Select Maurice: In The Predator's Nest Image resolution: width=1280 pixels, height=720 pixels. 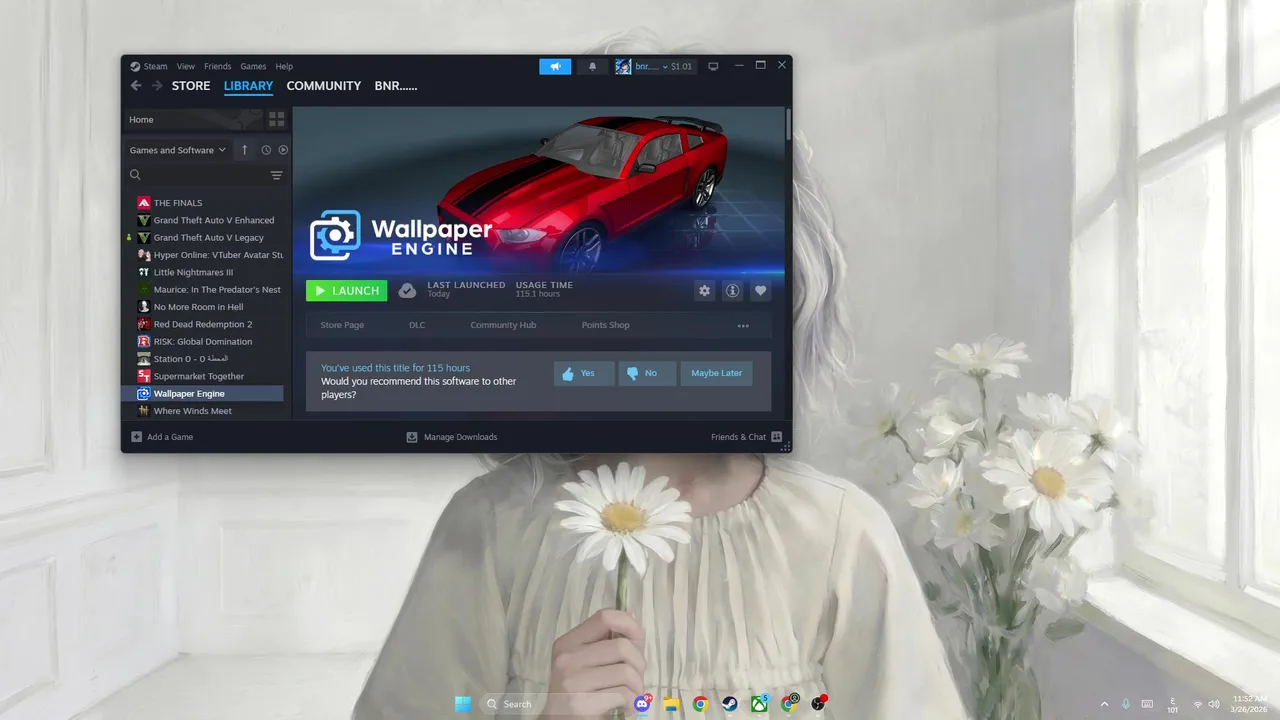207,290
